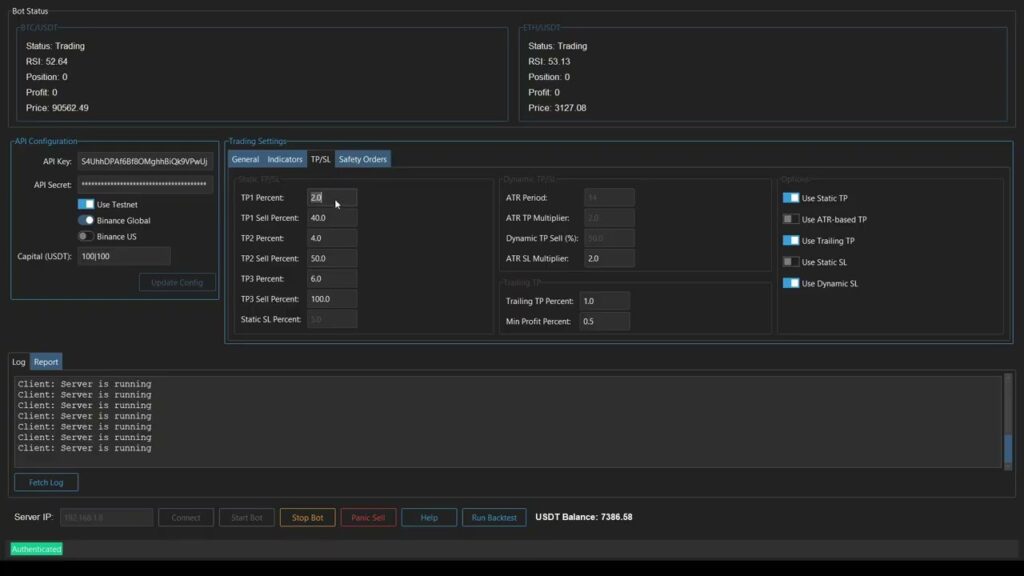Open the Indicators tab
The width and height of the screenshot is (1024, 576).
[286, 158]
